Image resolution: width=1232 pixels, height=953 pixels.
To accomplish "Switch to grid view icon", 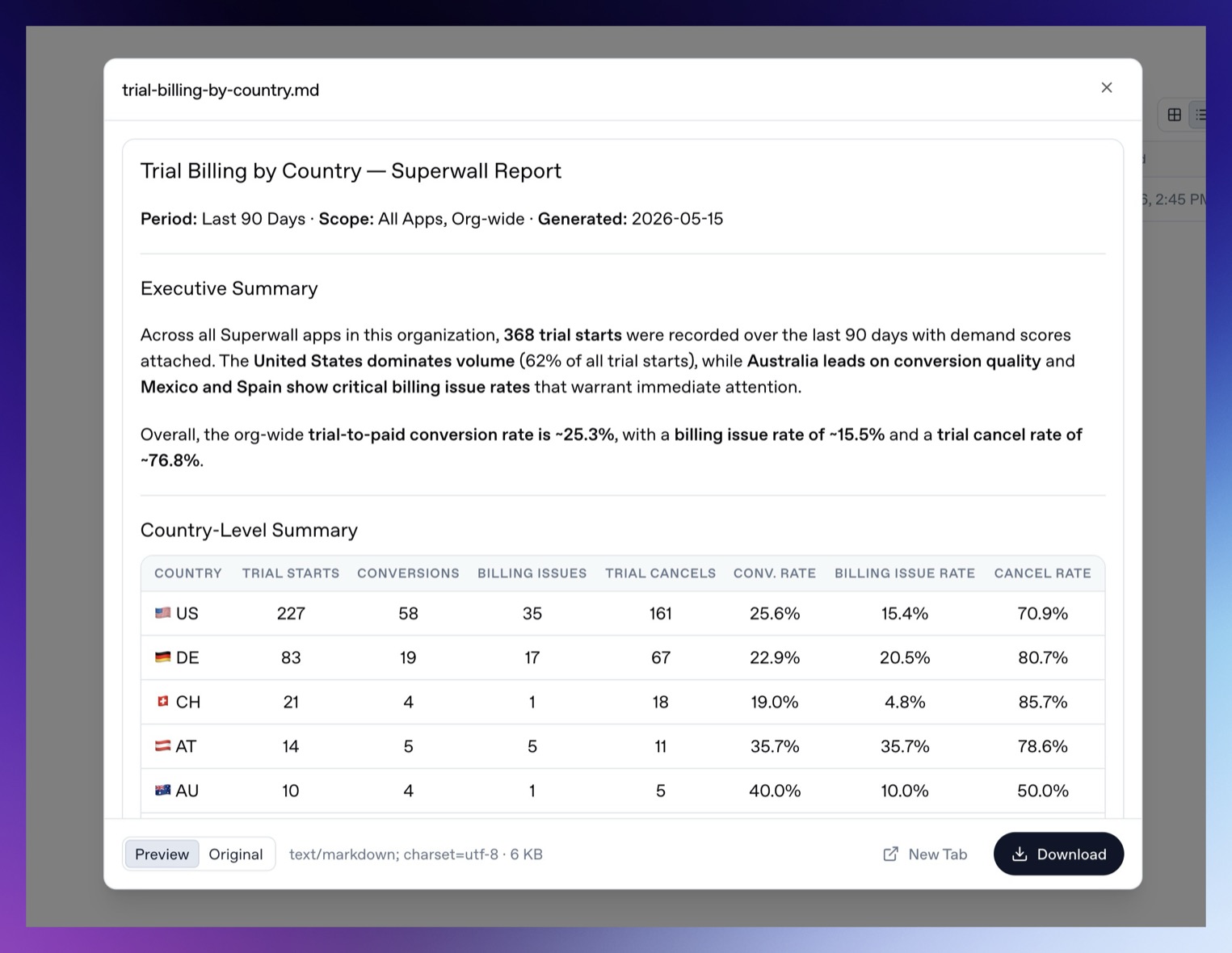I will click(1174, 115).
